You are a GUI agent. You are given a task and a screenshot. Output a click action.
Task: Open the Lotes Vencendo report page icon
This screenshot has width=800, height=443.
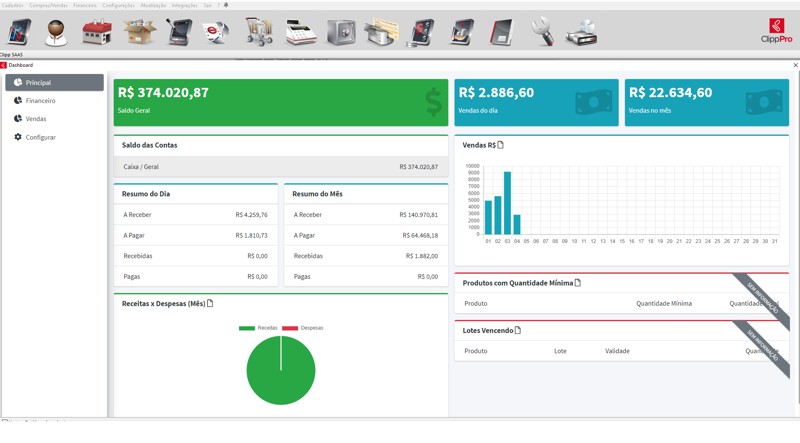(518, 330)
